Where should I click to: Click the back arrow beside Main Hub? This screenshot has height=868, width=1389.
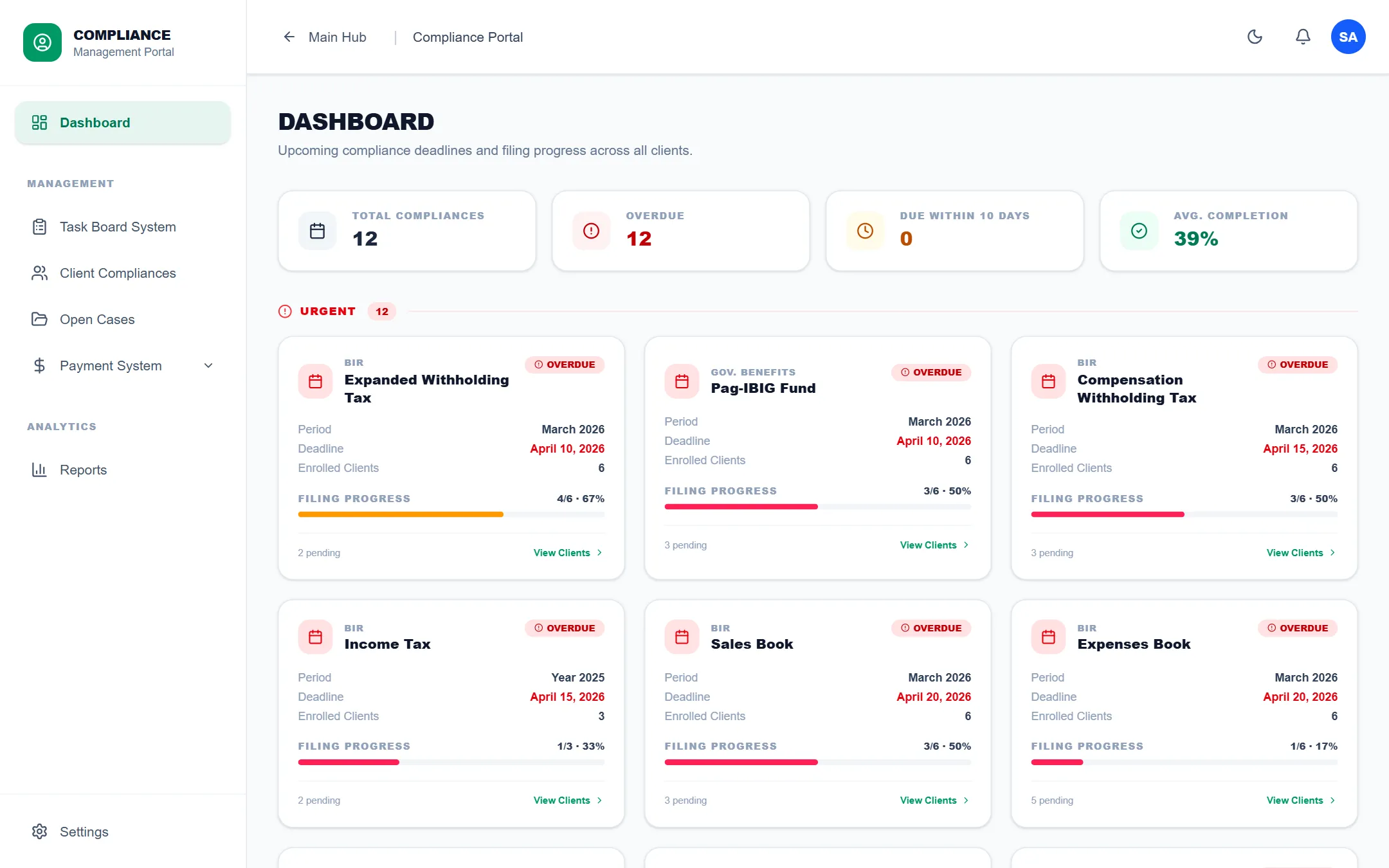tap(289, 37)
